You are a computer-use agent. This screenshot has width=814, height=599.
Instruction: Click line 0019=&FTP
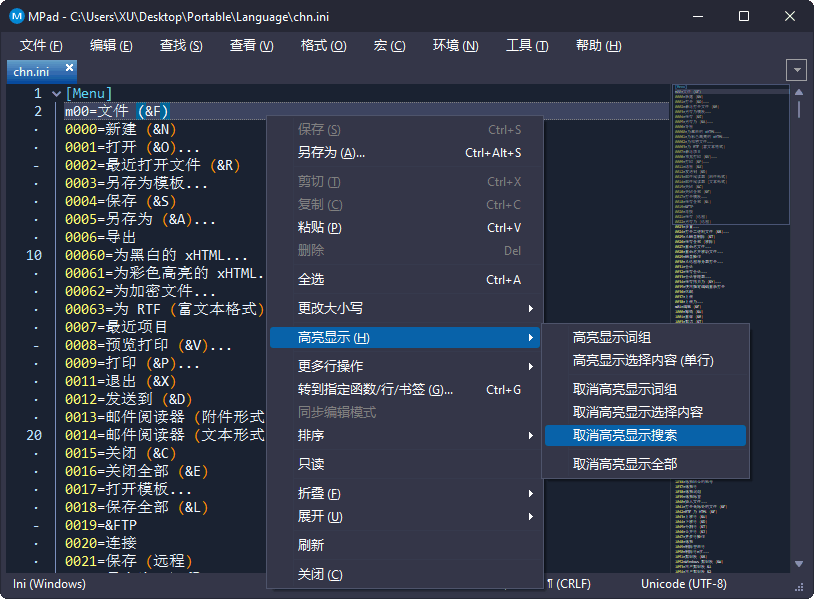point(101,525)
